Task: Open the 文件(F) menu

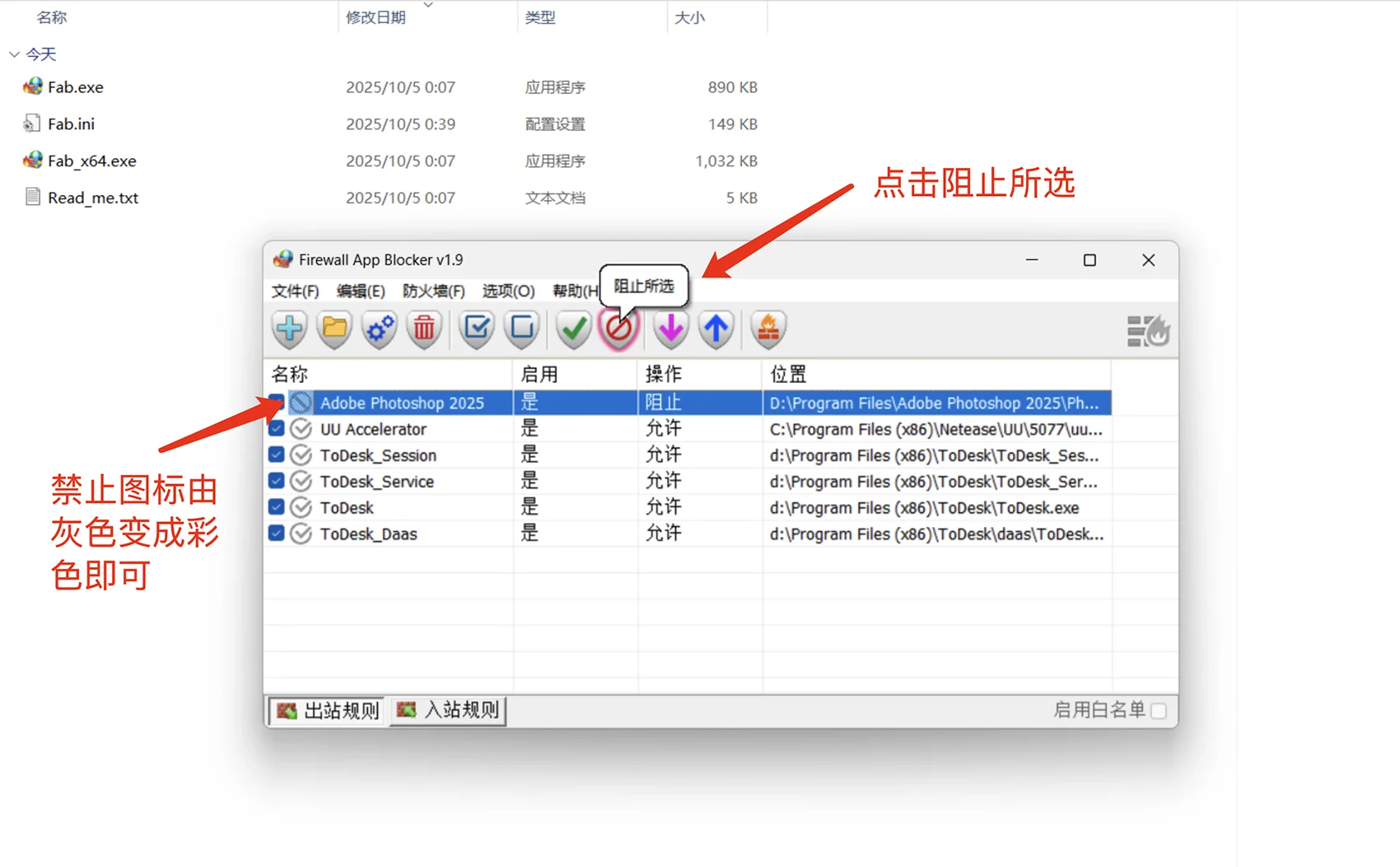Action: click(295, 291)
